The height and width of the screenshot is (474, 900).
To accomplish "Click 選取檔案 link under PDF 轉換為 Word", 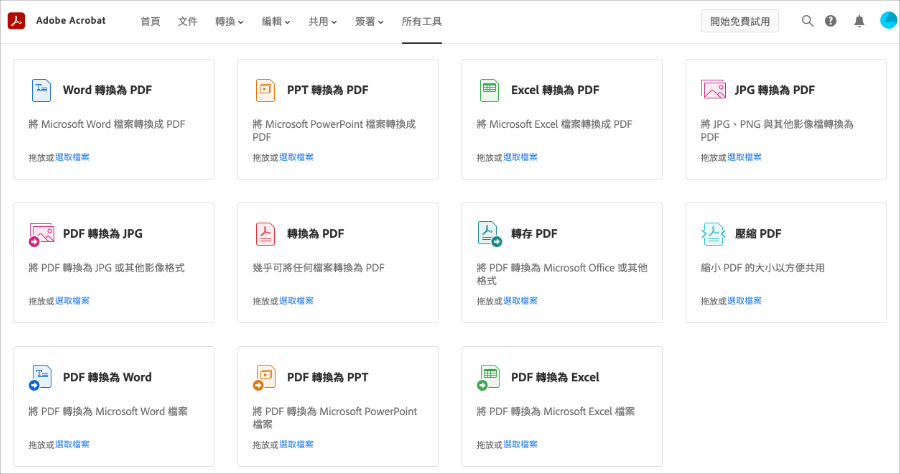I will click(x=72, y=445).
